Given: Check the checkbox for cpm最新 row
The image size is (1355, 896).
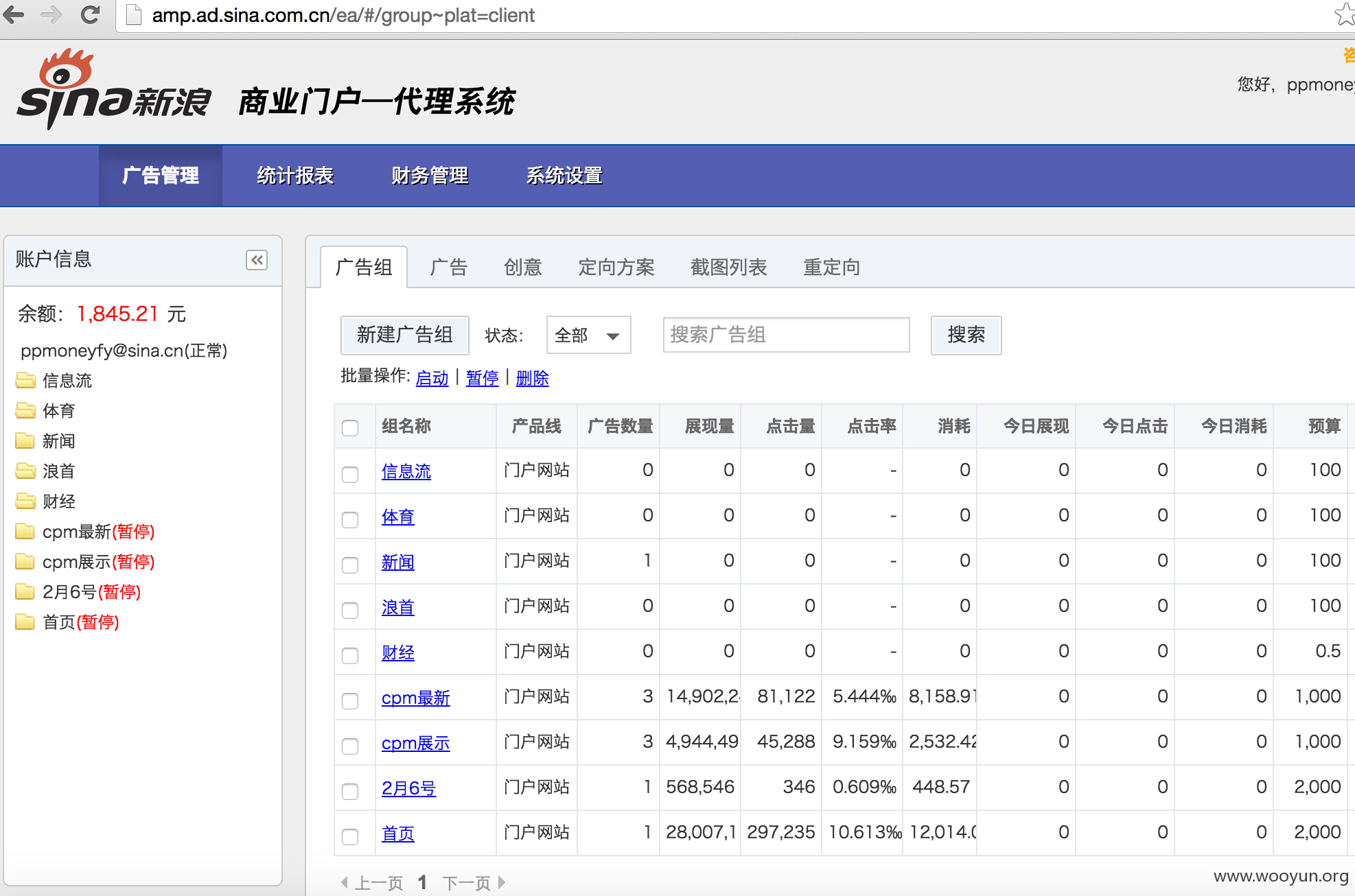Looking at the screenshot, I should 350,700.
